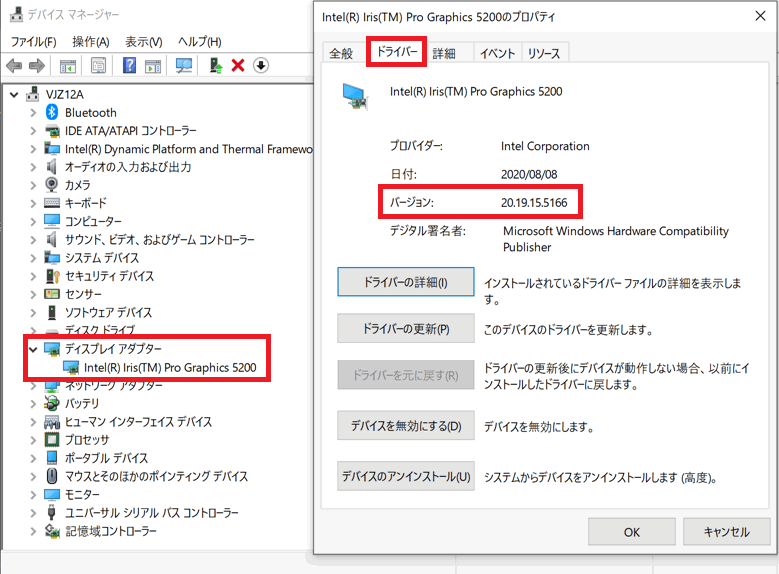The height and width of the screenshot is (574, 779).
Task: Click the date value 2020/08/08
Action: click(x=529, y=174)
